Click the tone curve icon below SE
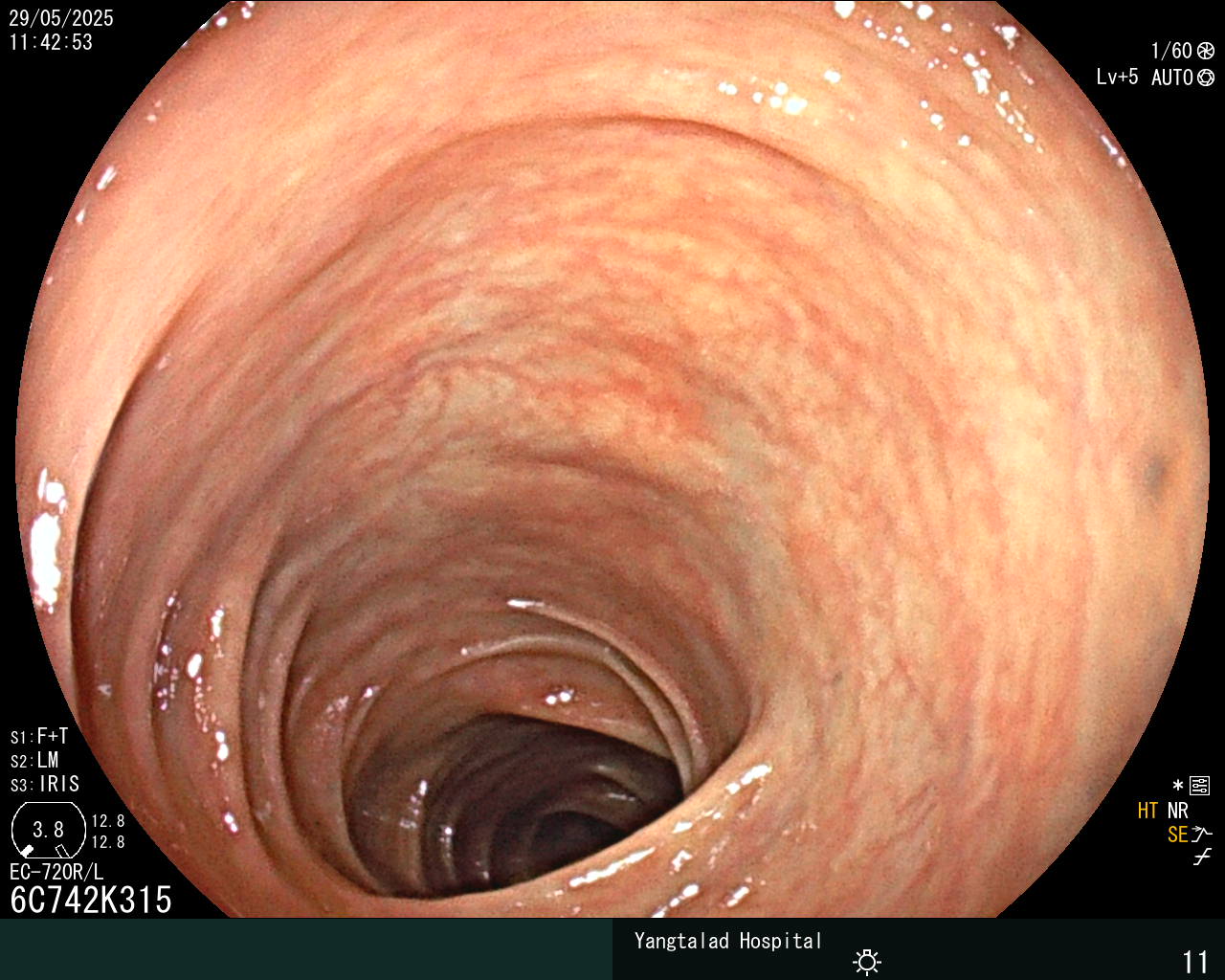The height and width of the screenshot is (980, 1225). 1202,857
